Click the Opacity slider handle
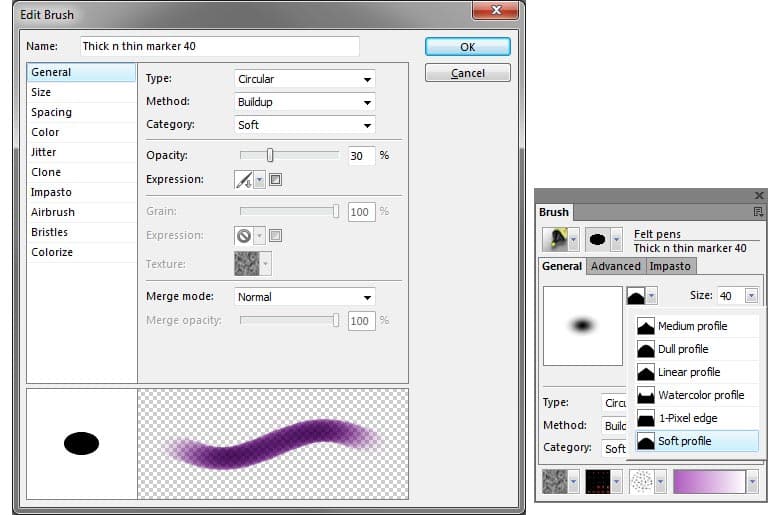 point(270,155)
